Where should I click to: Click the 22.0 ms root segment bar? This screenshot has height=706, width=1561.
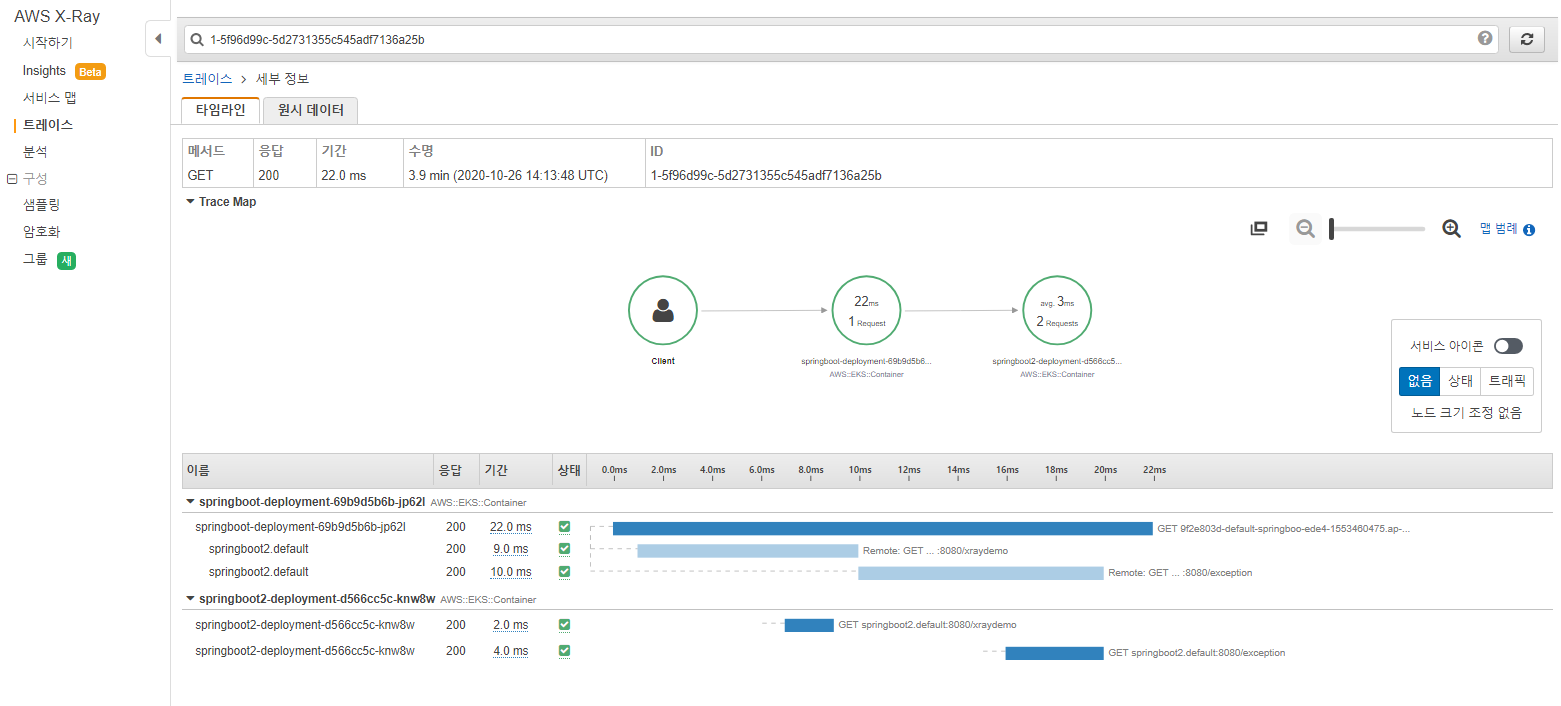point(883,528)
